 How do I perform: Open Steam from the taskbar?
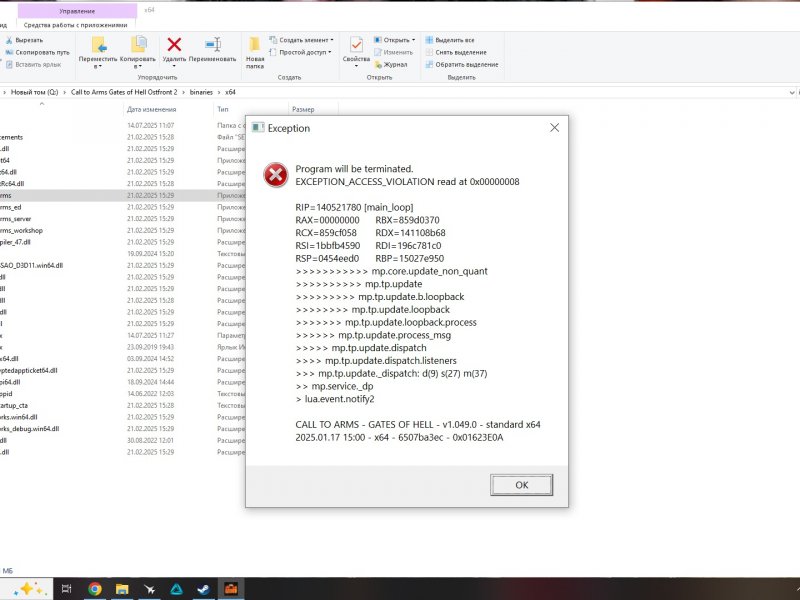[203, 589]
